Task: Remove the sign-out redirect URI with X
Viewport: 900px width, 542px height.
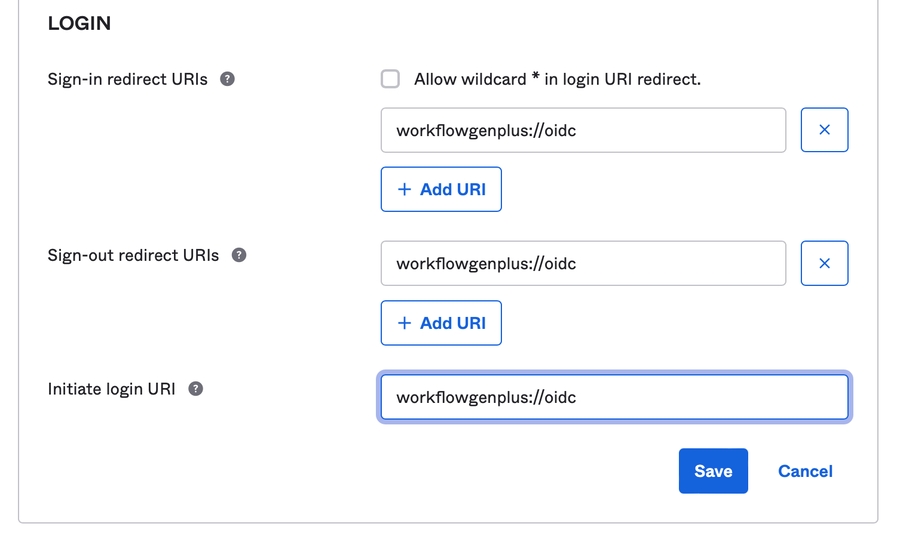Action: coord(824,263)
